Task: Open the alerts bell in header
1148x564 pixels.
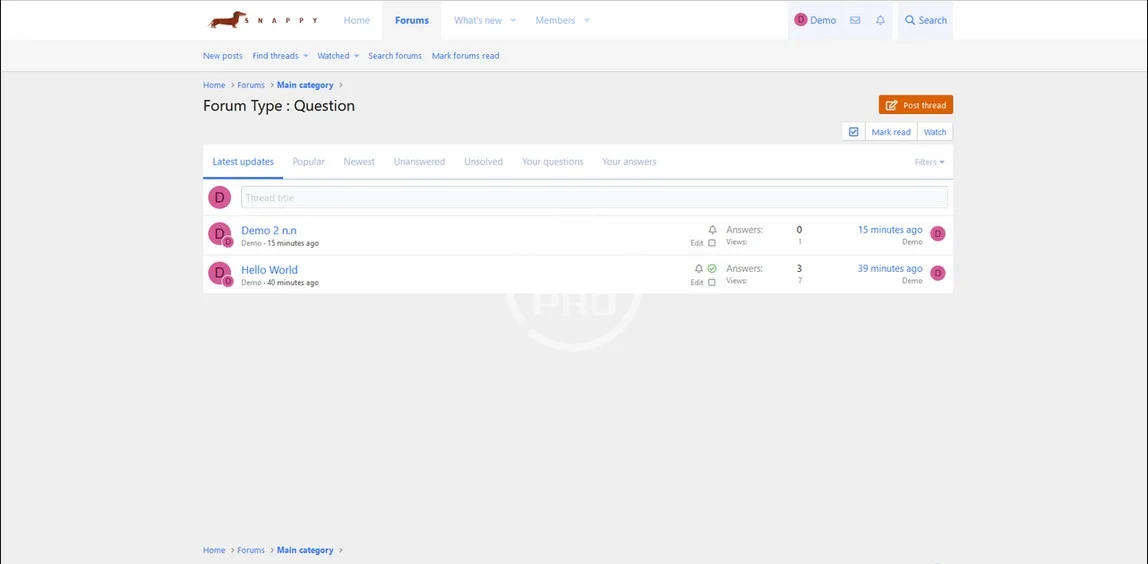Action: pos(880,20)
